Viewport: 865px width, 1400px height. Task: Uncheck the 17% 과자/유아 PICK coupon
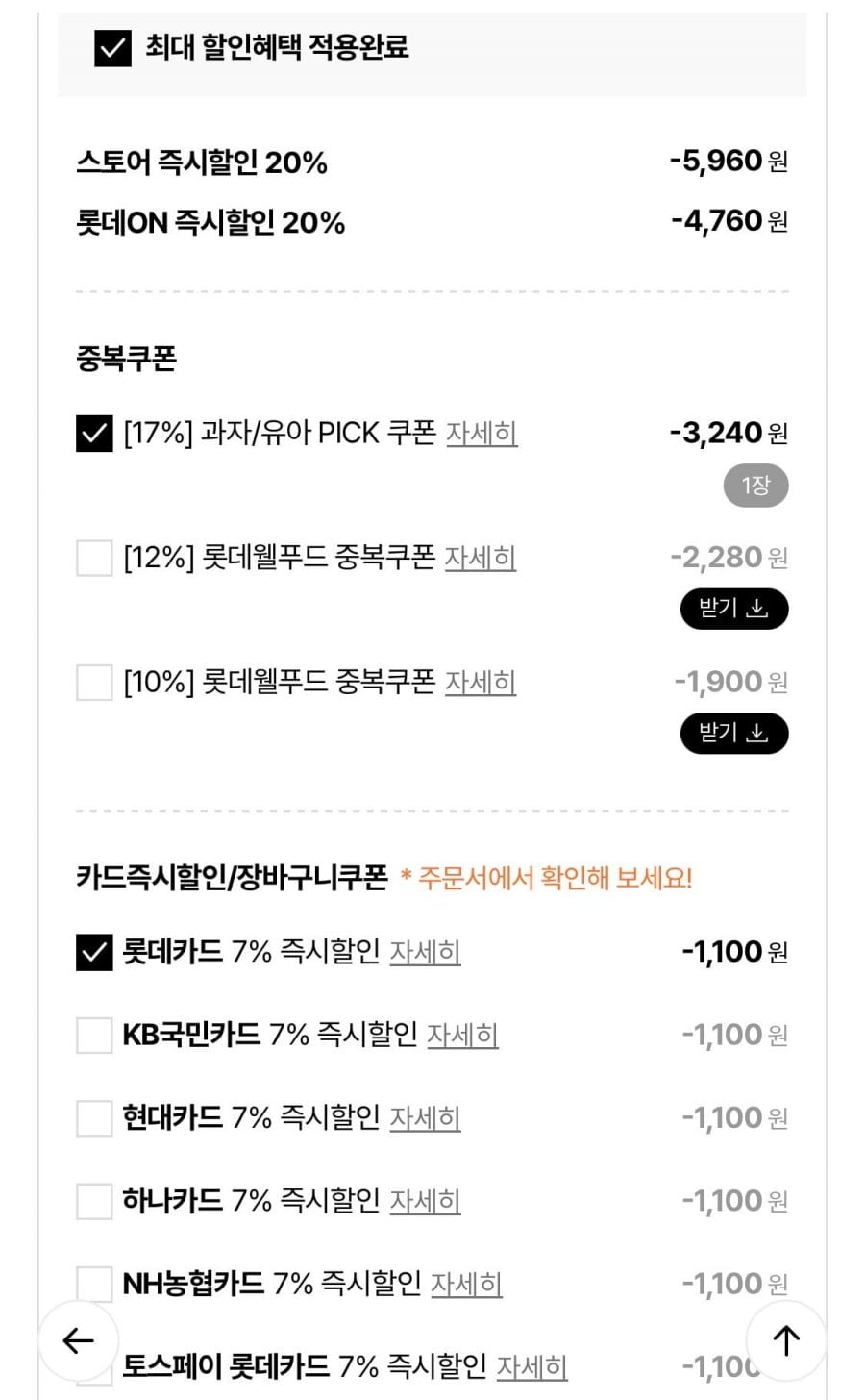(94, 434)
